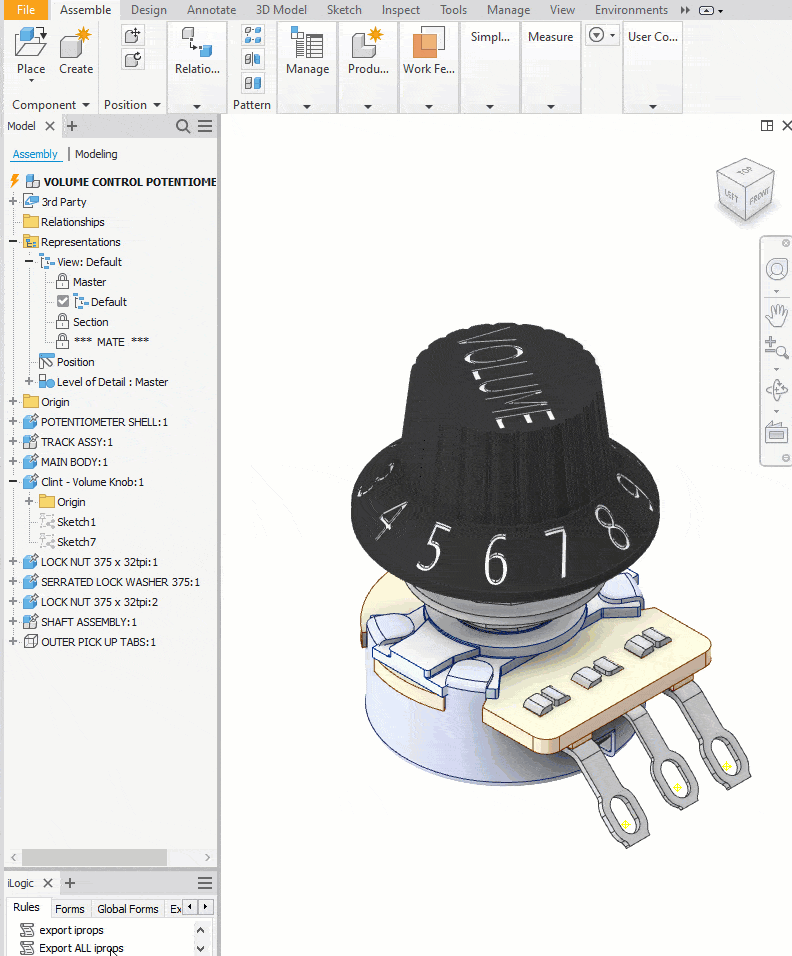792x956 pixels.
Task: Expand the POTENTIOMETER SHELL:1 node
Action: pyautogui.click(x=14, y=422)
